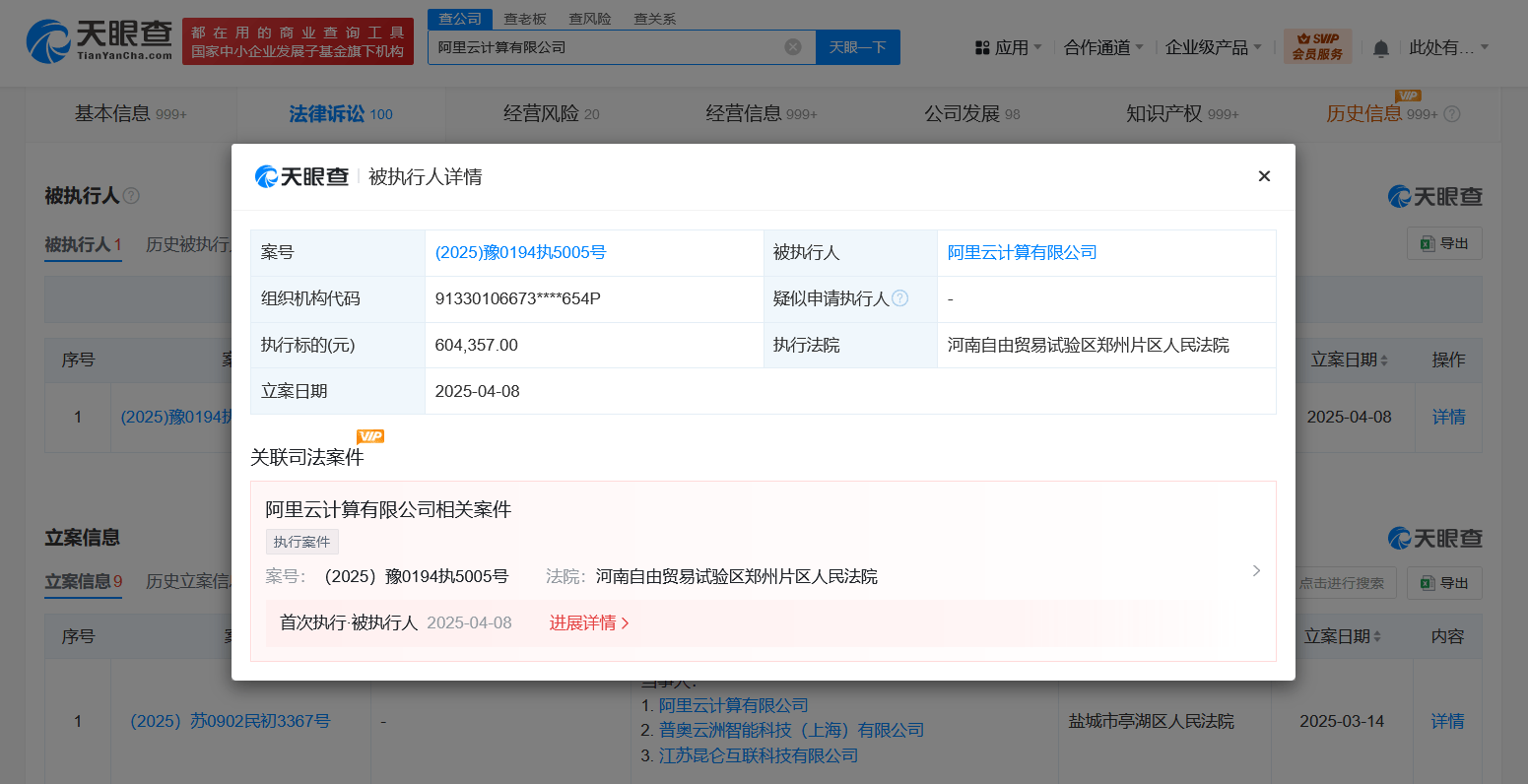Open the notification bell
Screen dimensions: 1528x784
pos(1381,48)
